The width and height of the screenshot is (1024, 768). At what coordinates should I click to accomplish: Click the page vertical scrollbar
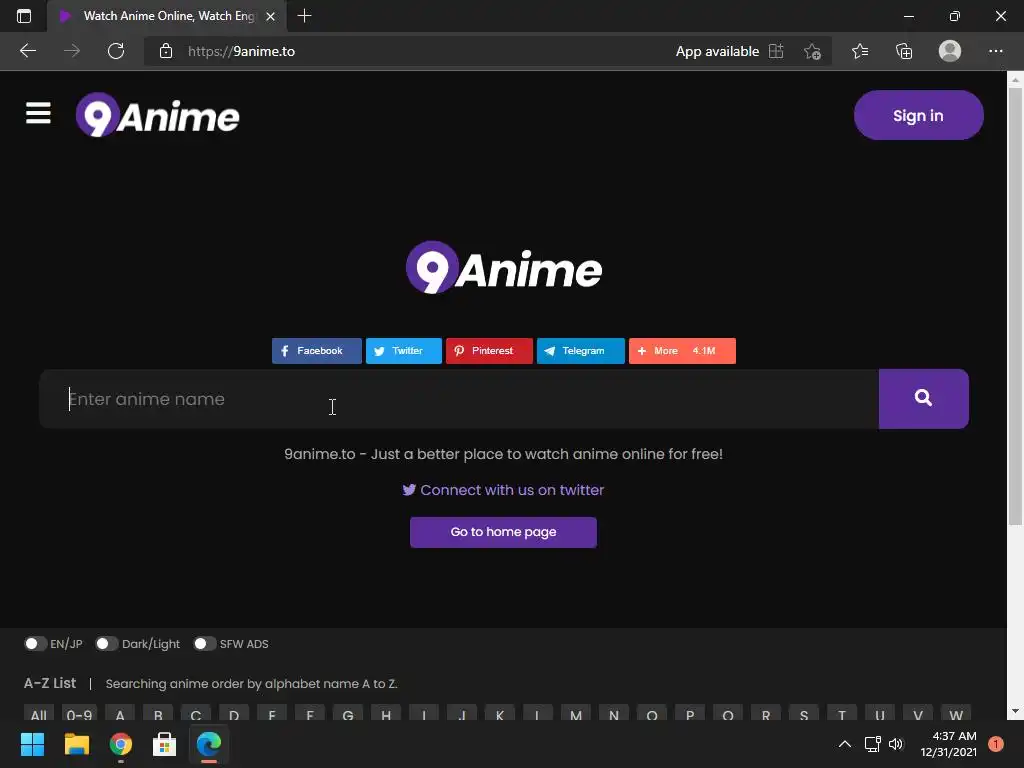point(1015,307)
